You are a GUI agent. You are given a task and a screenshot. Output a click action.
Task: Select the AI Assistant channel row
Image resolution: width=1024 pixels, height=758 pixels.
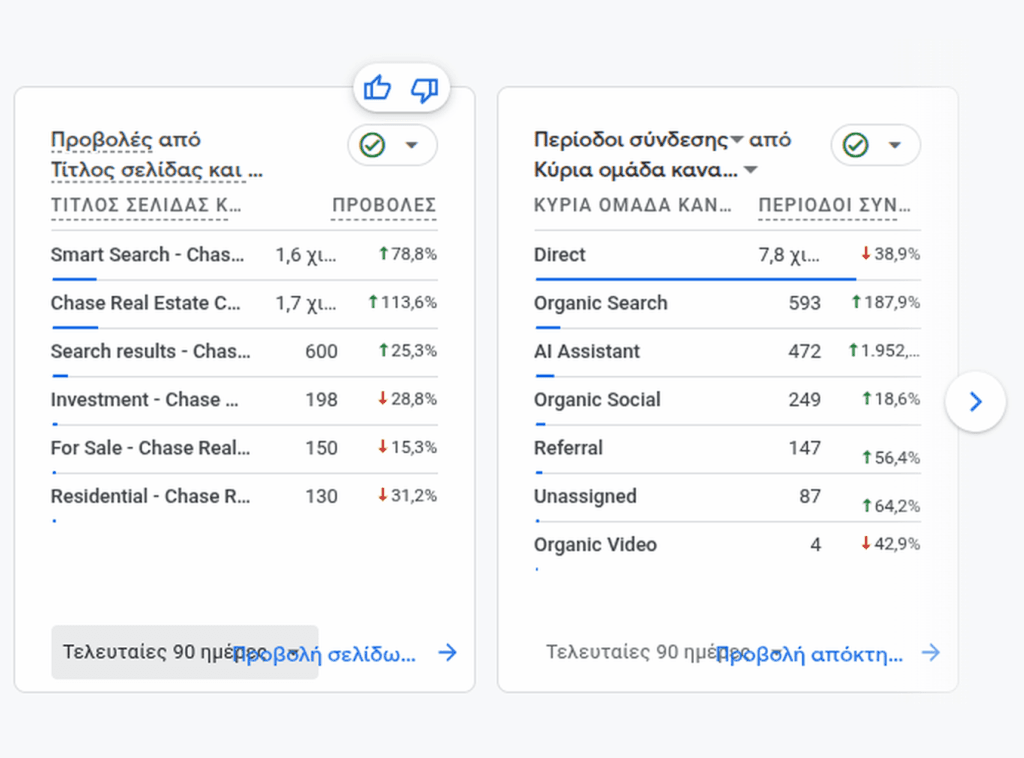pyautogui.click(x=728, y=352)
